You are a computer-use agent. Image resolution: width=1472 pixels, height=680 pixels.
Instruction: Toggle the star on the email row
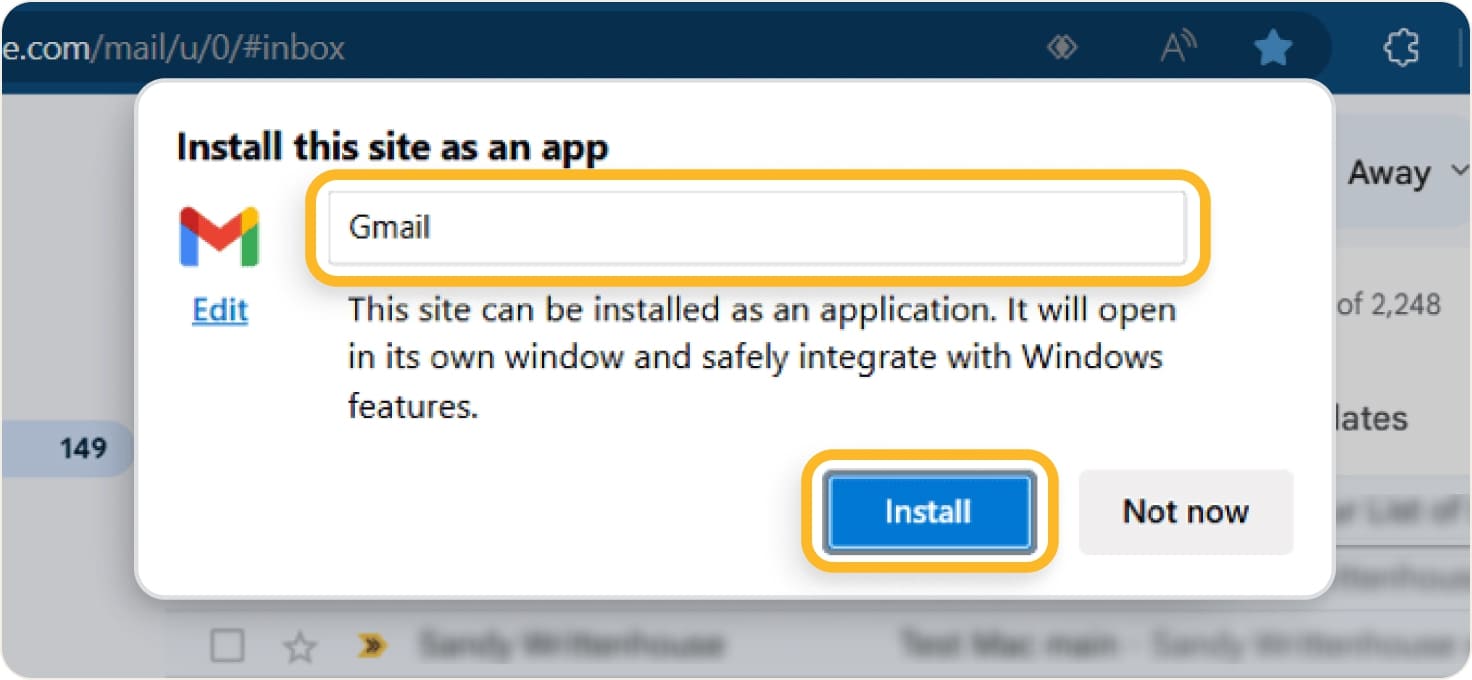[297, 646]
